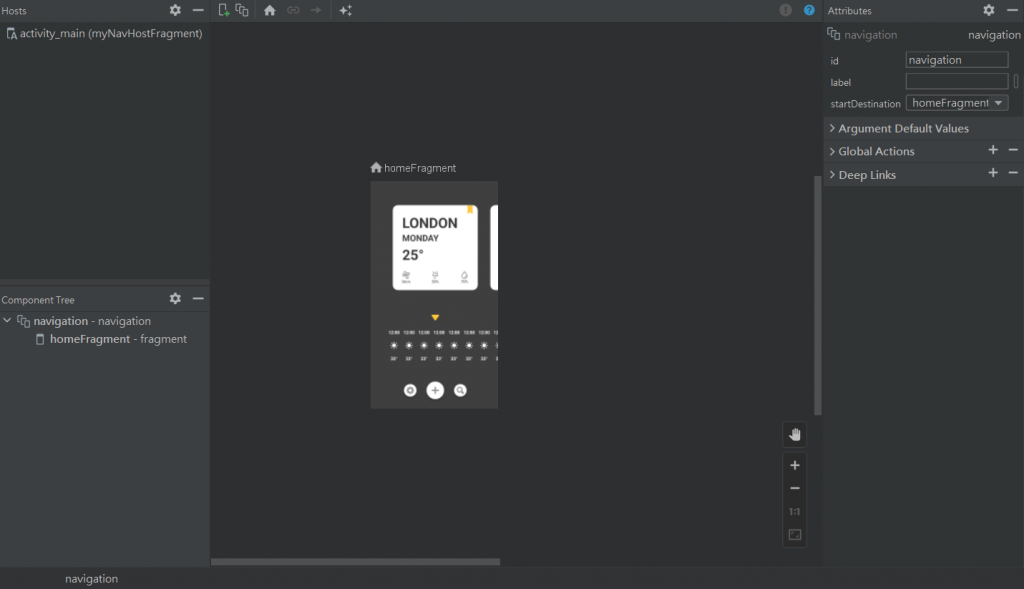
Task: Zoom in with the plus button
Action: [x=795, y=465]
